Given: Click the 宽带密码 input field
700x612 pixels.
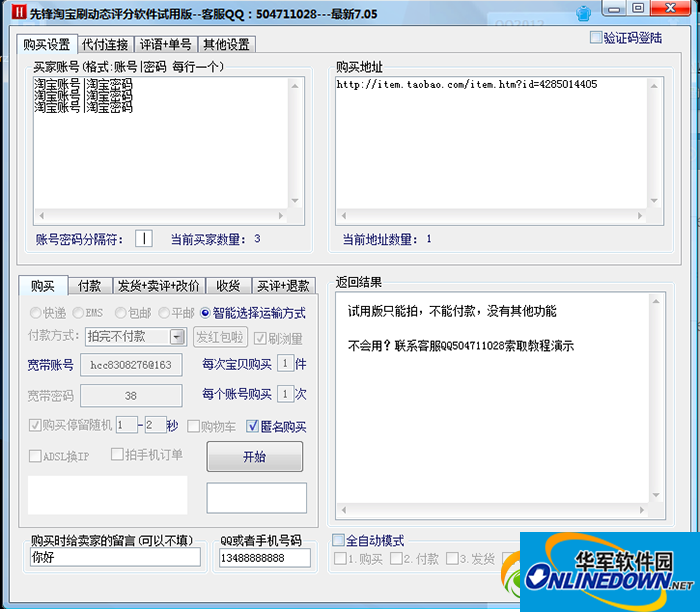Looking at the screenshot, I should pyautogui.click(x=131, y=396).
